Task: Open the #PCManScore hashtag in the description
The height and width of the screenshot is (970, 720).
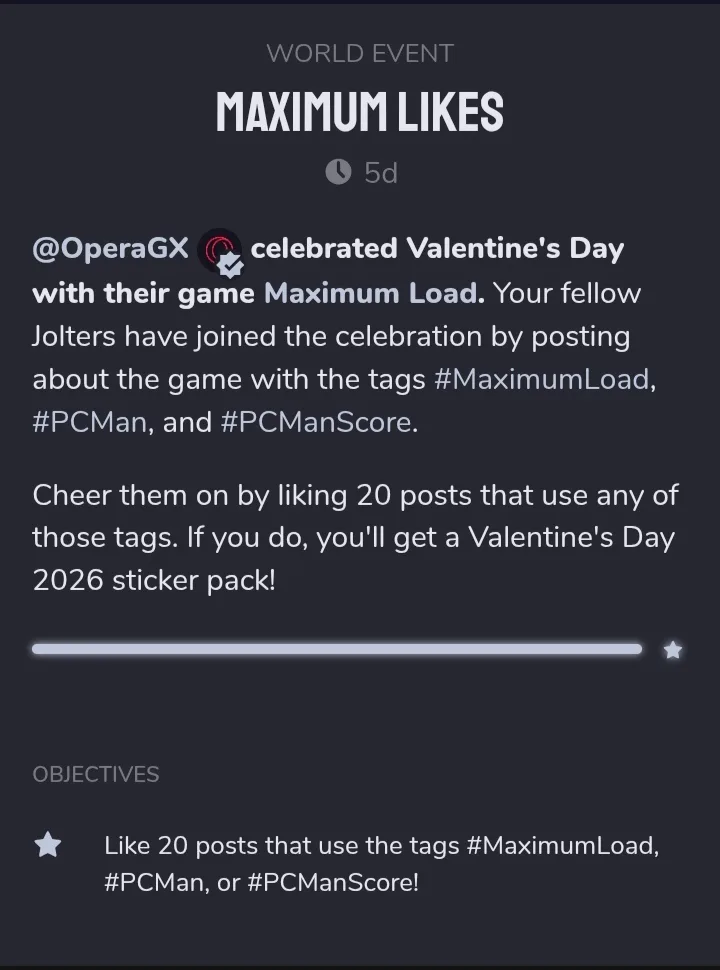Action: click(x=315, y=422)
